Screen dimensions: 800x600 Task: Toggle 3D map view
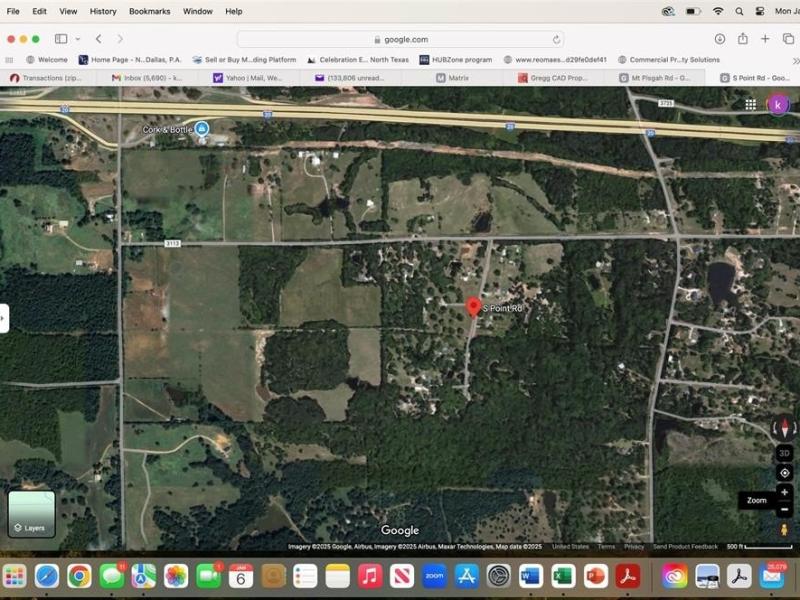784,452
